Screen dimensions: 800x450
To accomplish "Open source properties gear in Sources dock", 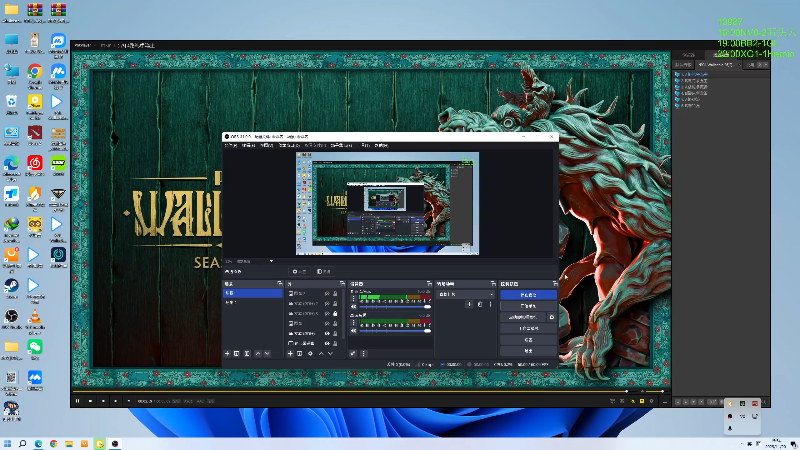I will pos(310,354).
